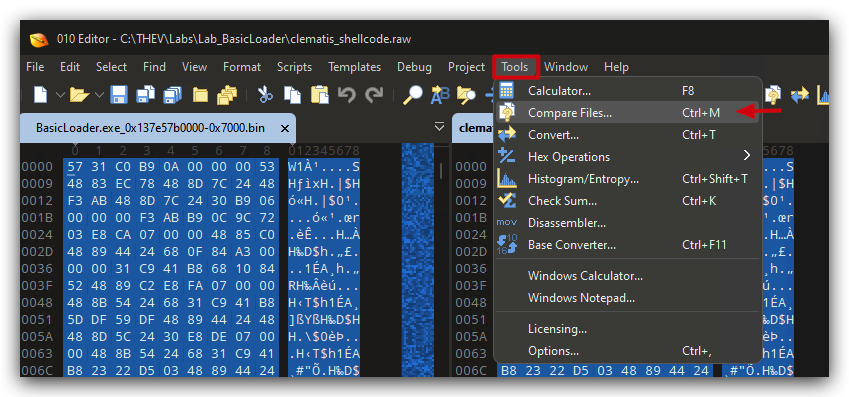This screenshot has width=849, height=397.
Task: Expand the Open File recent dropdown arrow
Action: [100, 95]
